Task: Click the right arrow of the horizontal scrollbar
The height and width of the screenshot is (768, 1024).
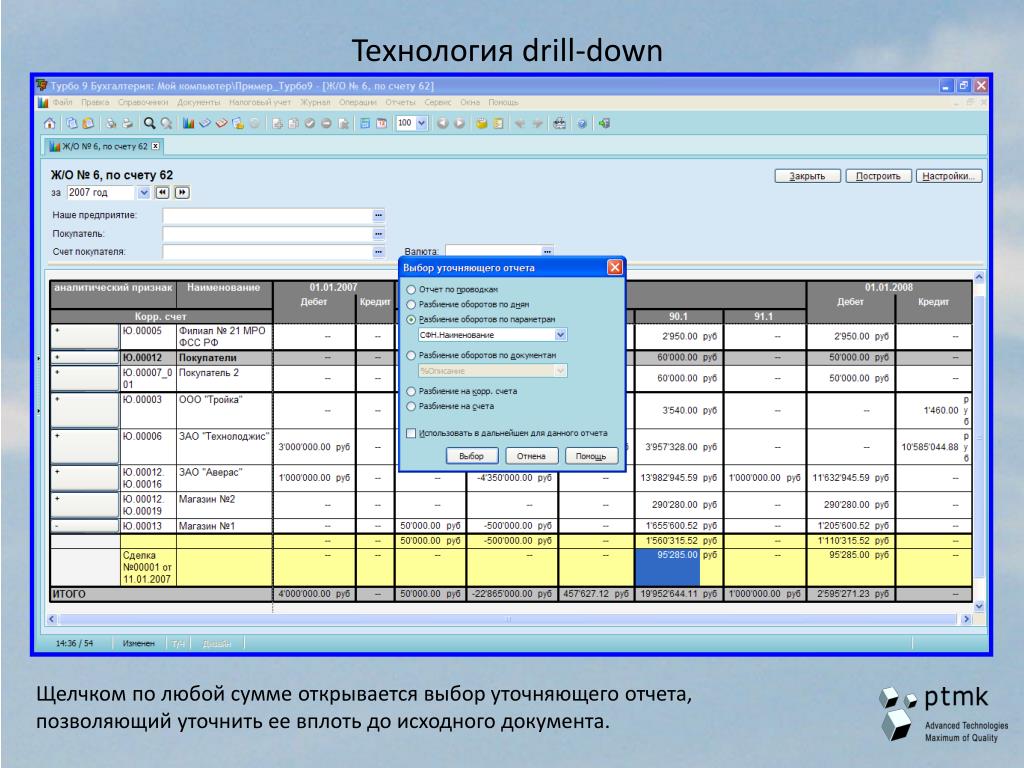Action: pyautogui.click(x=966, y=618)
